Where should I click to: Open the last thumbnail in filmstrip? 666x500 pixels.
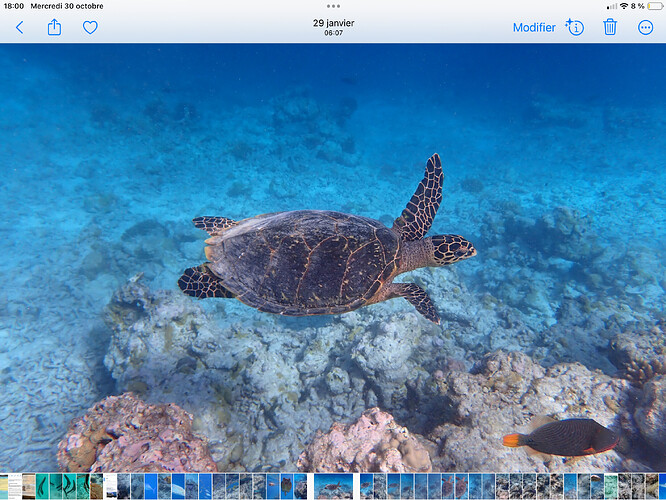point(662,487)
